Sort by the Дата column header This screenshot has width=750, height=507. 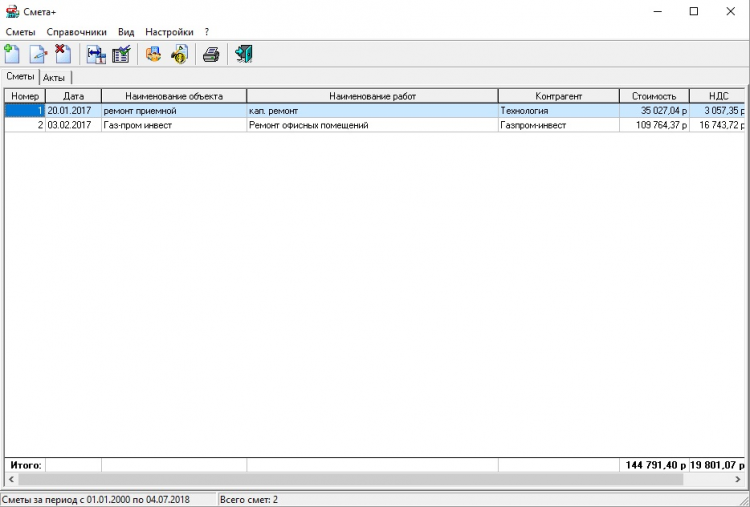(73, 96)
